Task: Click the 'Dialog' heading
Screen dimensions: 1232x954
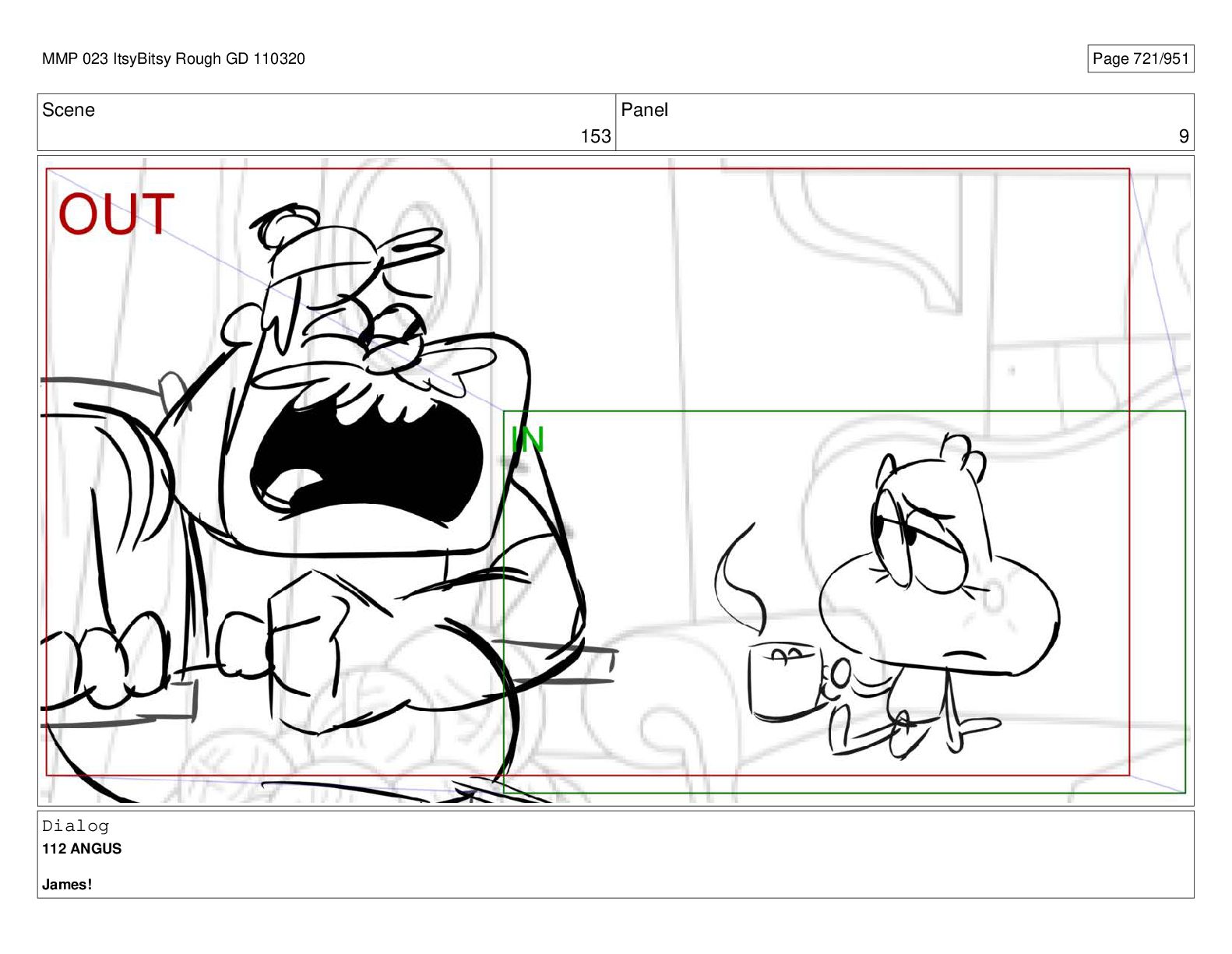Action: click(x=76, y=826)
